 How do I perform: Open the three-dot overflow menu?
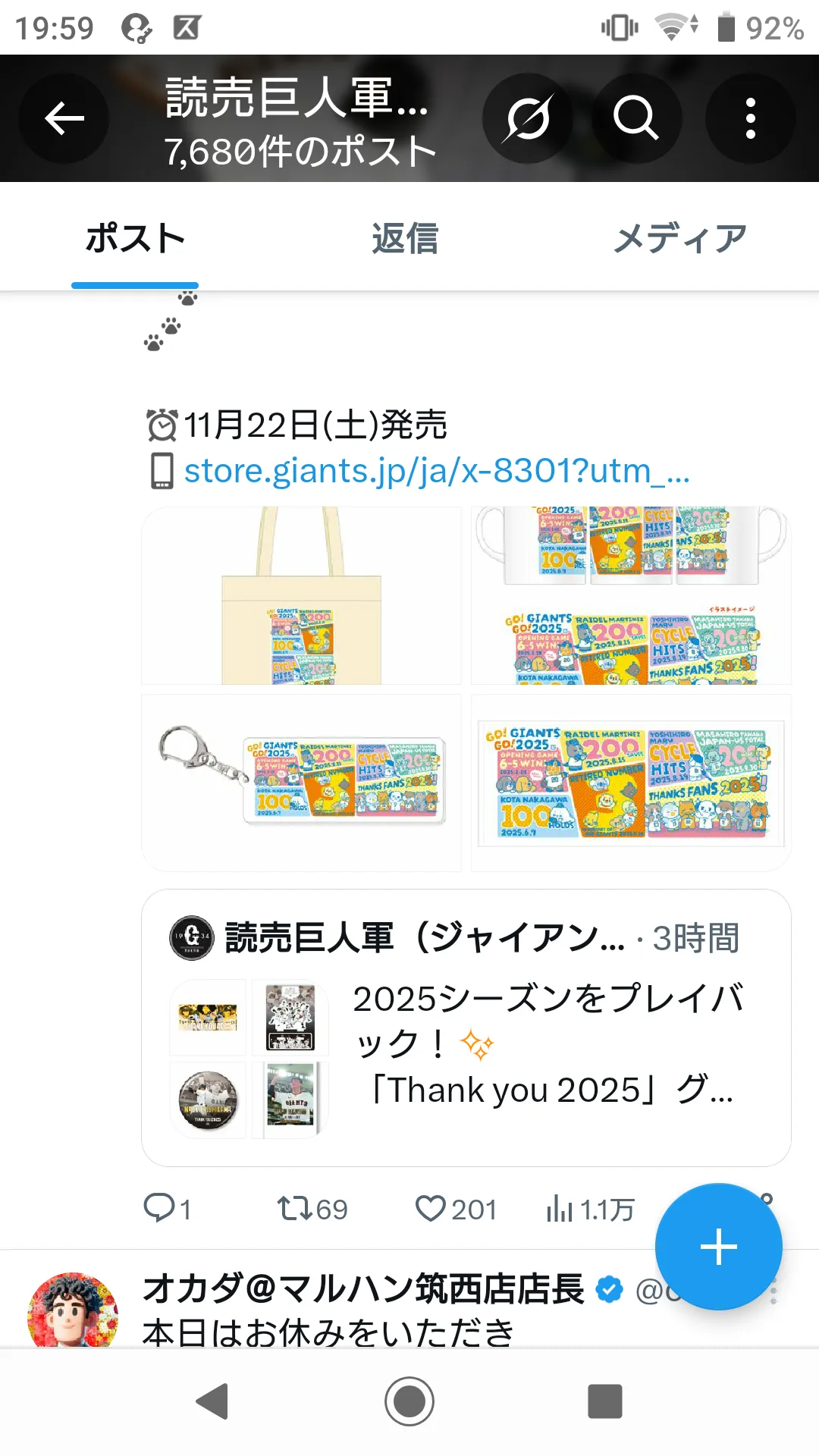(750, 118)
